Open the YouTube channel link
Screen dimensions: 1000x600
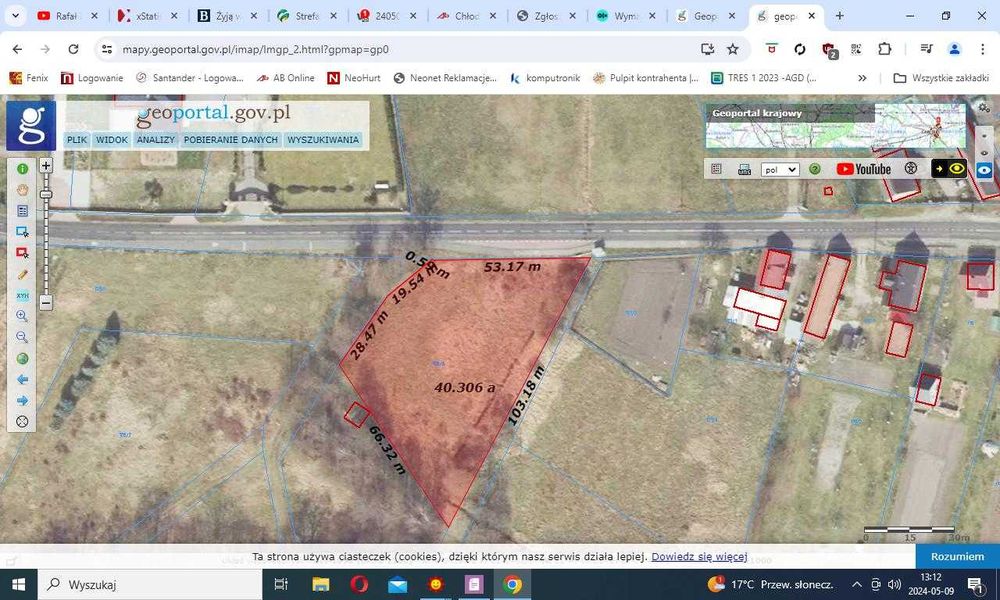click(864, 169)
